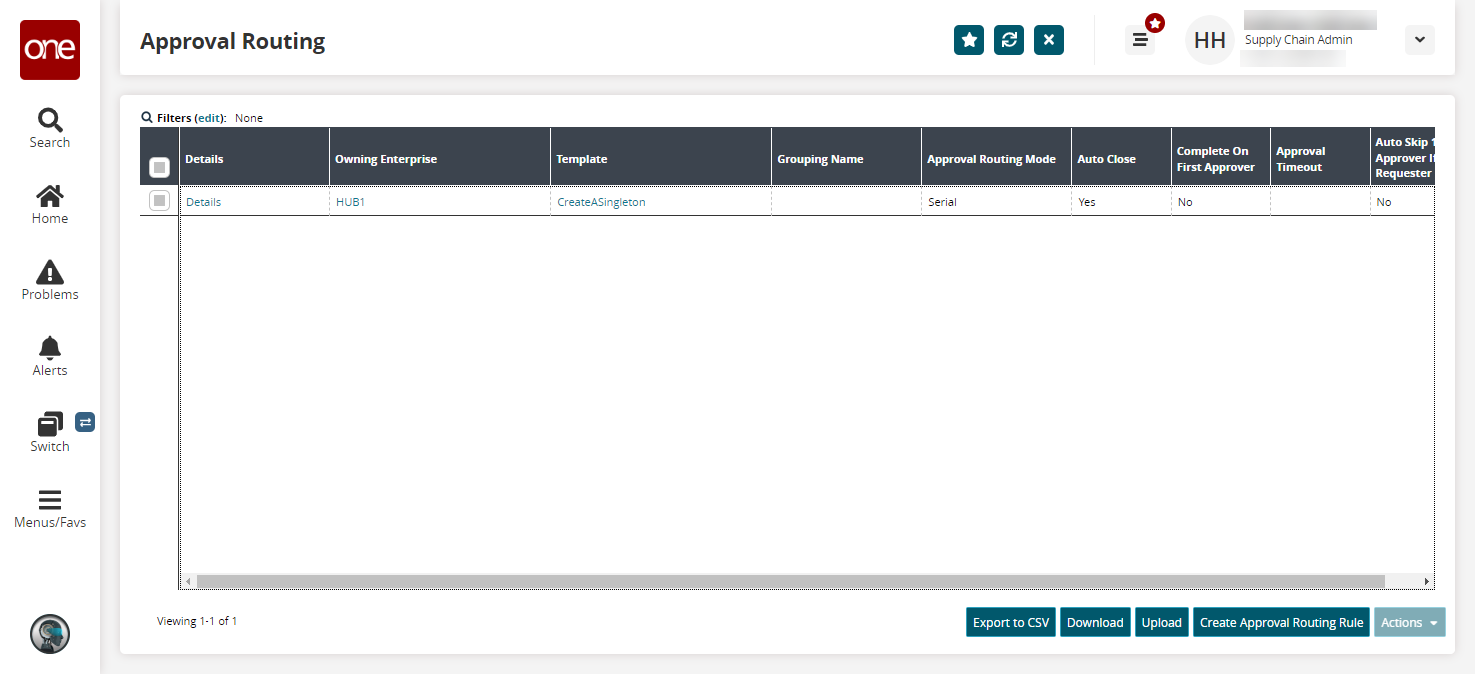Sort by Auto Close column header

[x=1121, y=157]
